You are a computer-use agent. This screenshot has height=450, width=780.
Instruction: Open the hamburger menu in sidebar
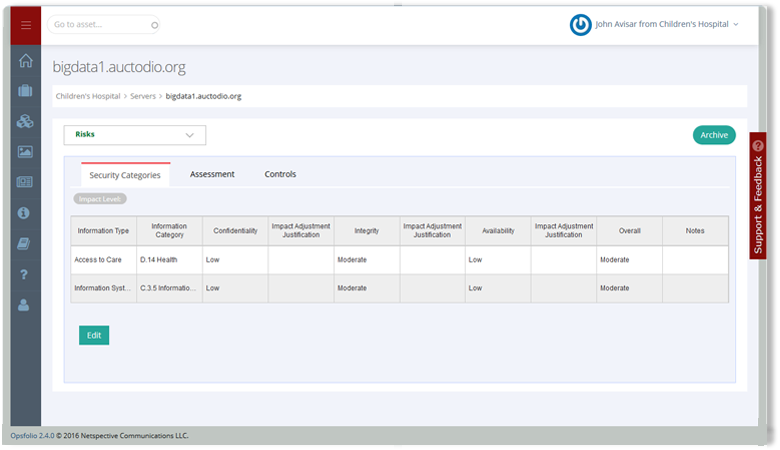26,25
